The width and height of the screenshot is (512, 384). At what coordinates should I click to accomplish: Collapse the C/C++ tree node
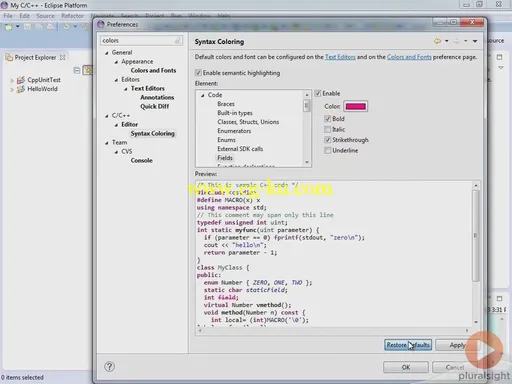[107, 116]
